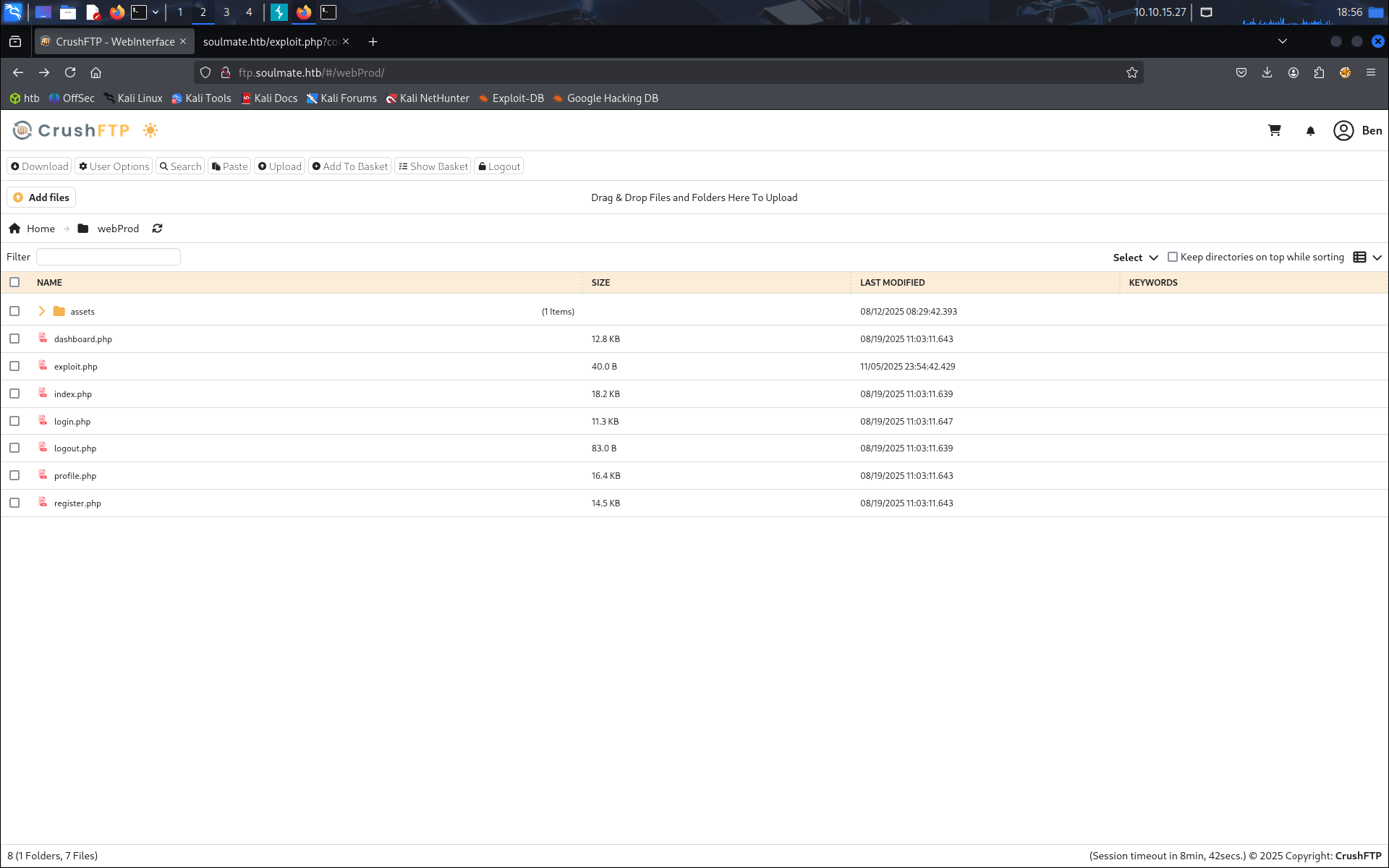Expand the assets folder chevron
The height and width of the screenshot is (868, 1389).
(41, 311)
